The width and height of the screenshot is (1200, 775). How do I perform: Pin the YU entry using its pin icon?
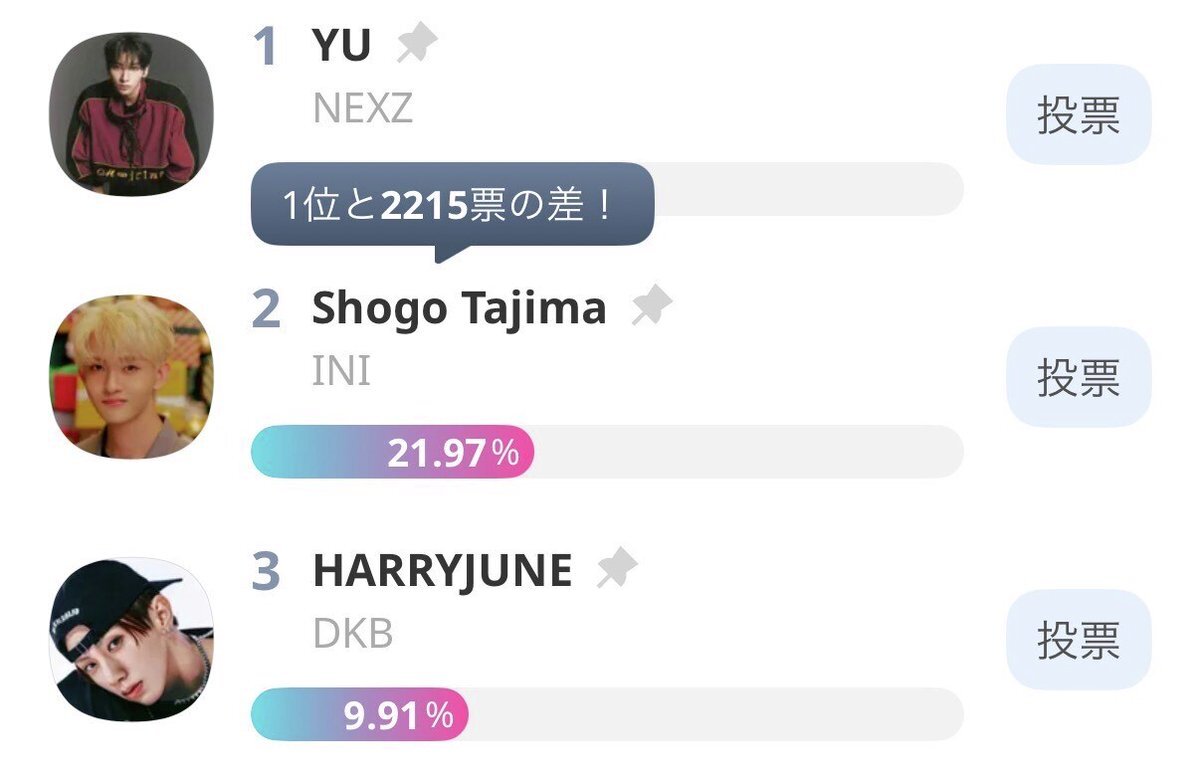pos(417,45)
